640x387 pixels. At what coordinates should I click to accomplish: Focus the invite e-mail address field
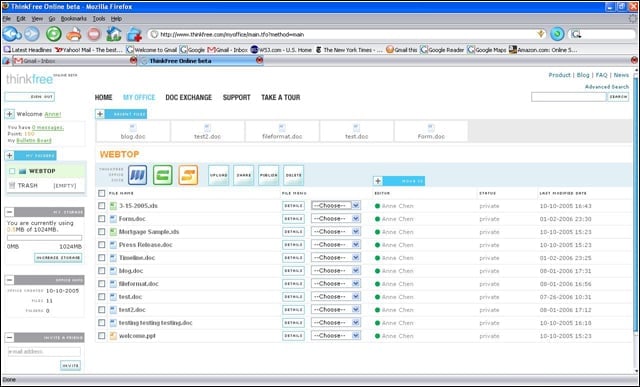point(44,351)
